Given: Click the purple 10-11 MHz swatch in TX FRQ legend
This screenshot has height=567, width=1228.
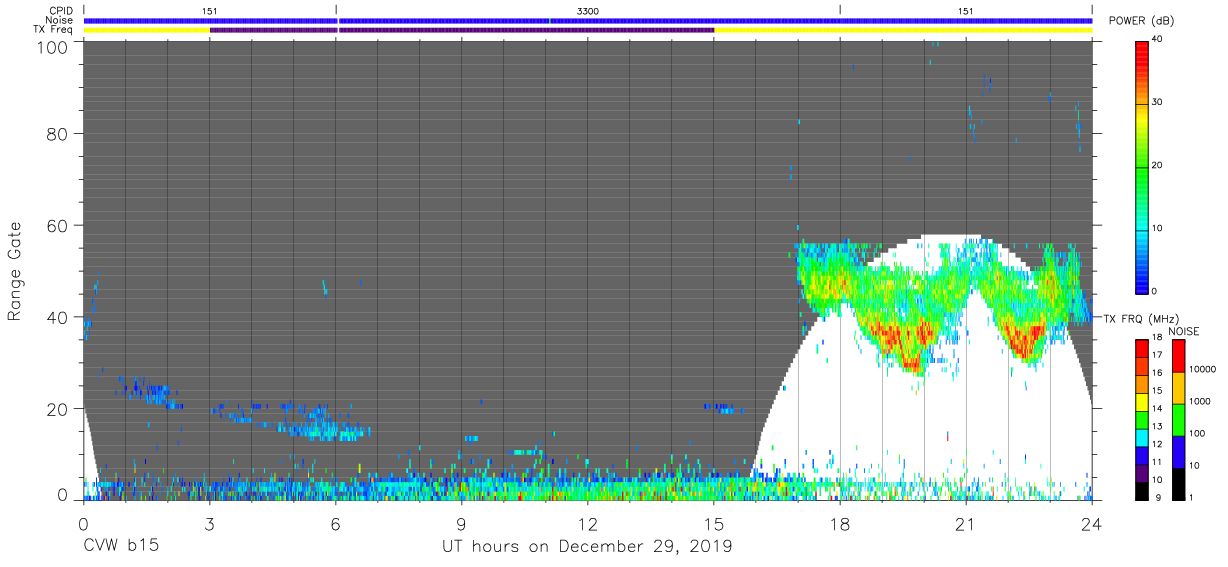Looking at the screenshot, I should (1141, 471).
